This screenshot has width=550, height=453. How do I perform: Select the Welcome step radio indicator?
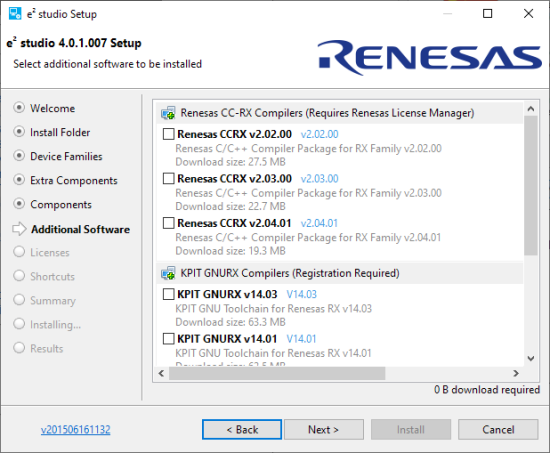tap(19, 108)
